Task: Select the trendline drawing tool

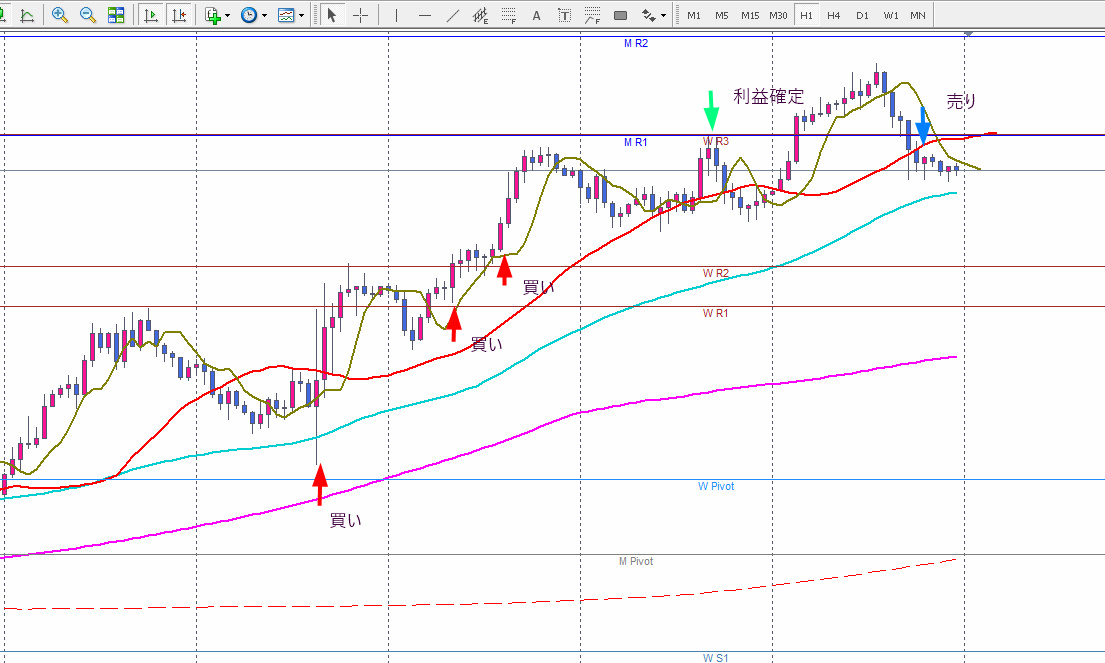Action: [452, 15]
